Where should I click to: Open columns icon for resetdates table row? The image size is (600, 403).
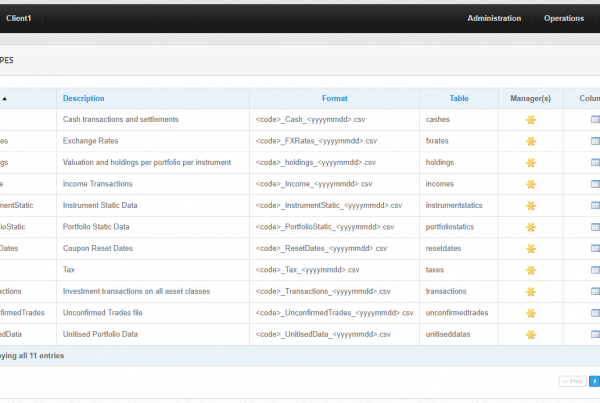point(595,248)
